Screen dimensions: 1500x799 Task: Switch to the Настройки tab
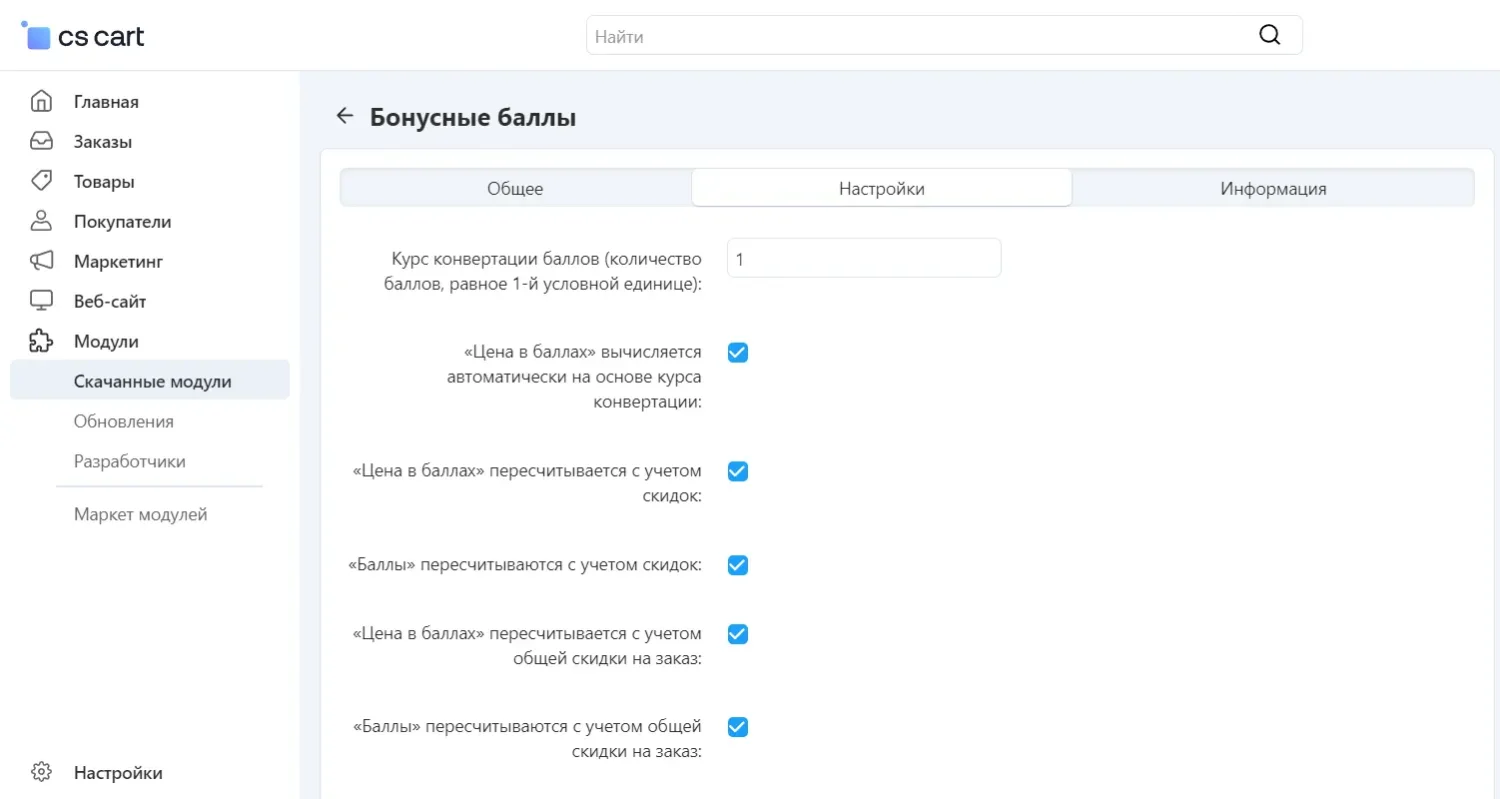(882, 188)
